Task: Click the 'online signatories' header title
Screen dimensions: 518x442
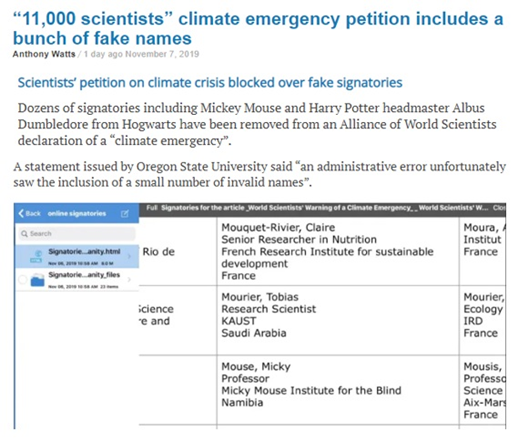Action: 77,214
